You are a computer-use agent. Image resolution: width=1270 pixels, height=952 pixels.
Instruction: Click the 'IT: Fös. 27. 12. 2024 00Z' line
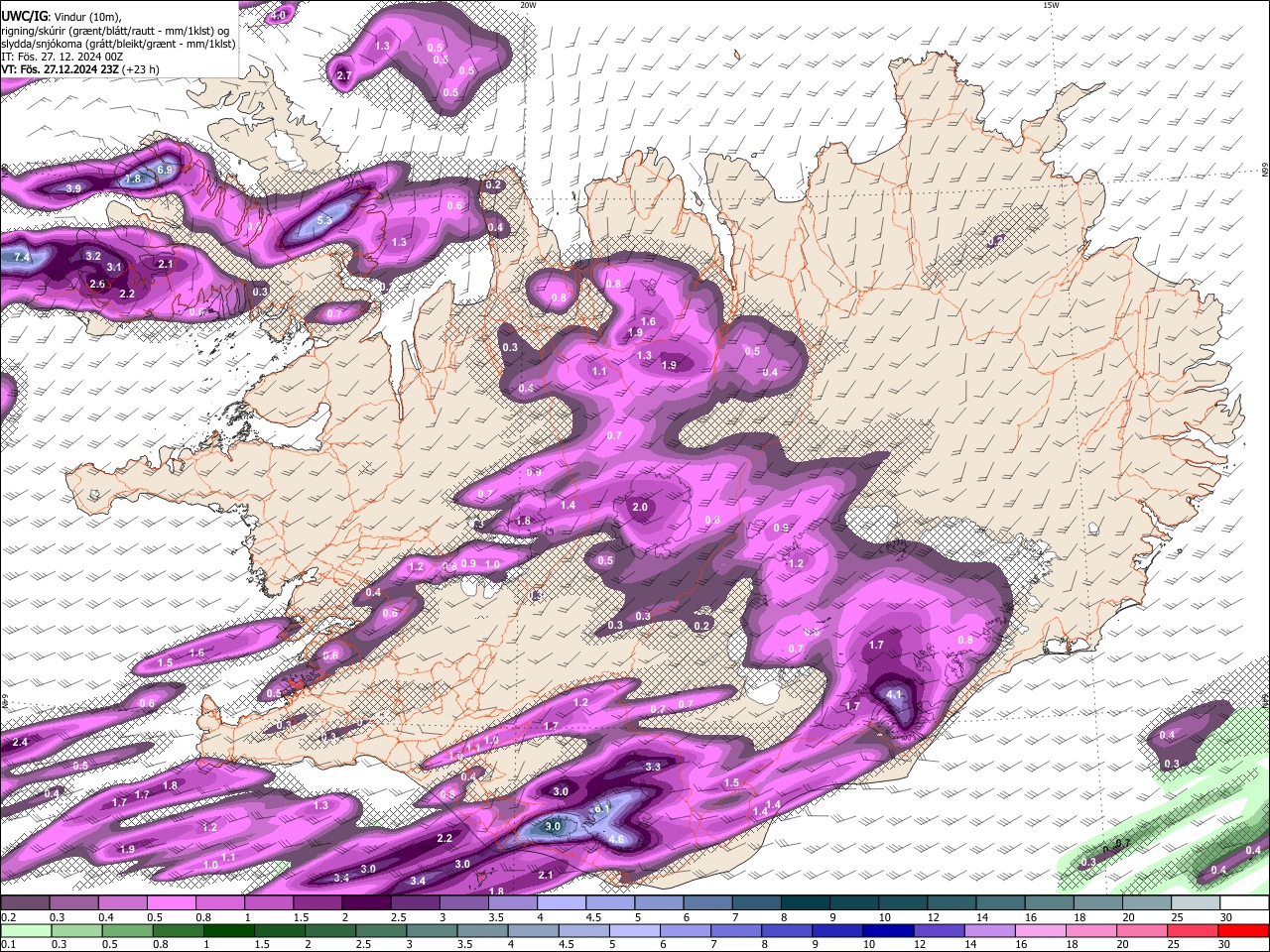click(62, 57)
